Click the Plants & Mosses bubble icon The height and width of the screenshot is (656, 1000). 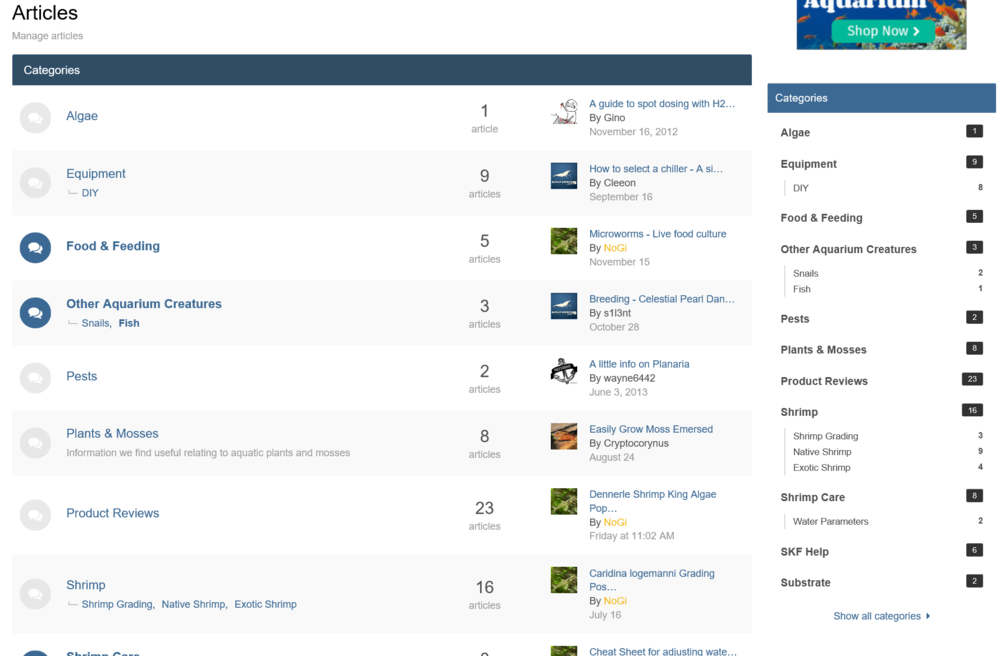[35, 443]
